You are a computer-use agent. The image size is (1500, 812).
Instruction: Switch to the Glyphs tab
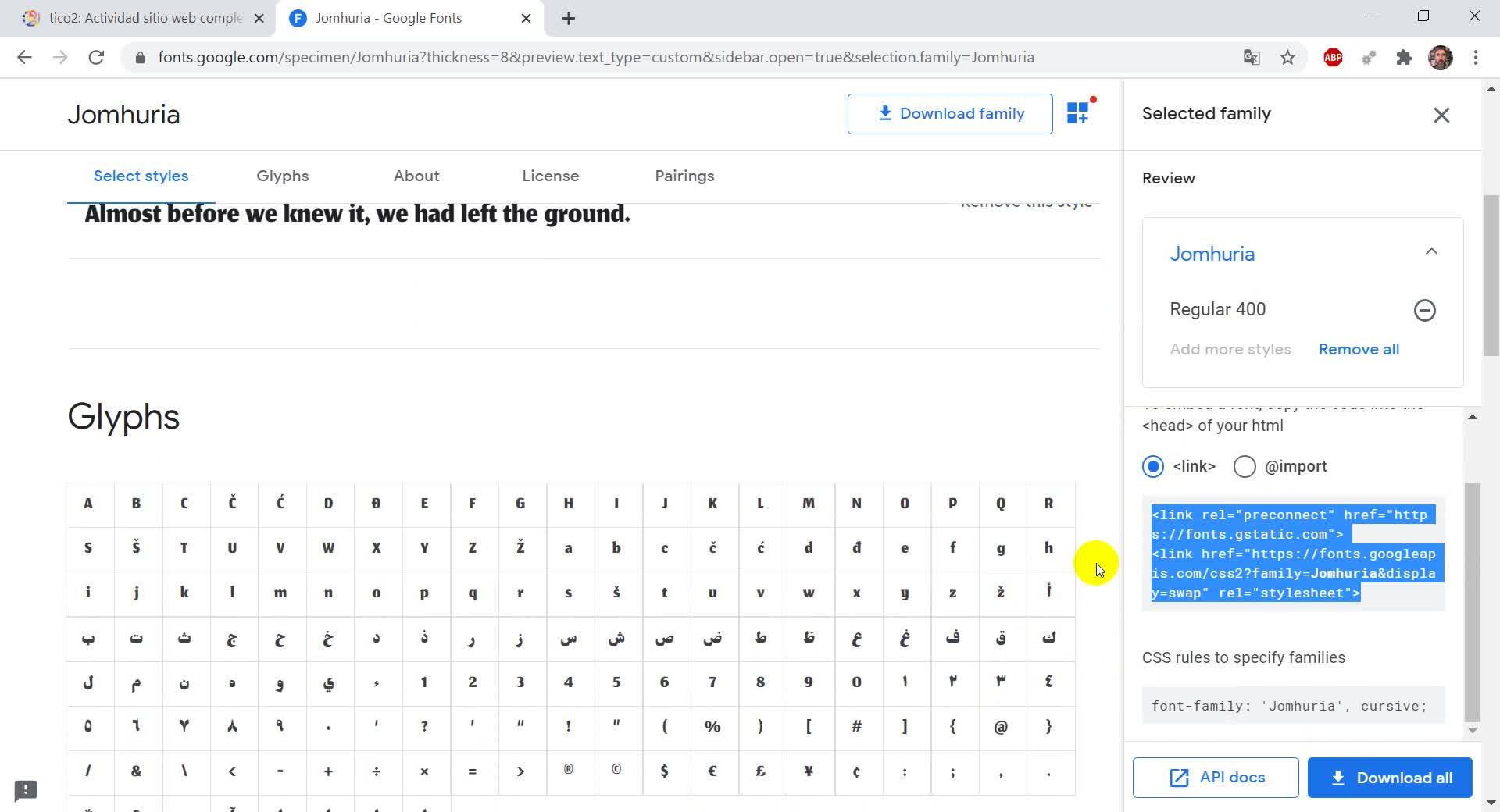(282, 176)
